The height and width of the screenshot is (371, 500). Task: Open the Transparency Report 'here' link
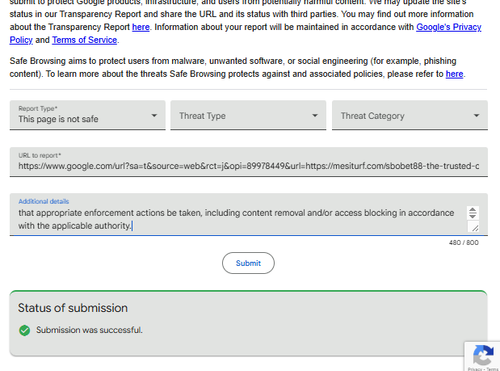[x=141, y=27]
